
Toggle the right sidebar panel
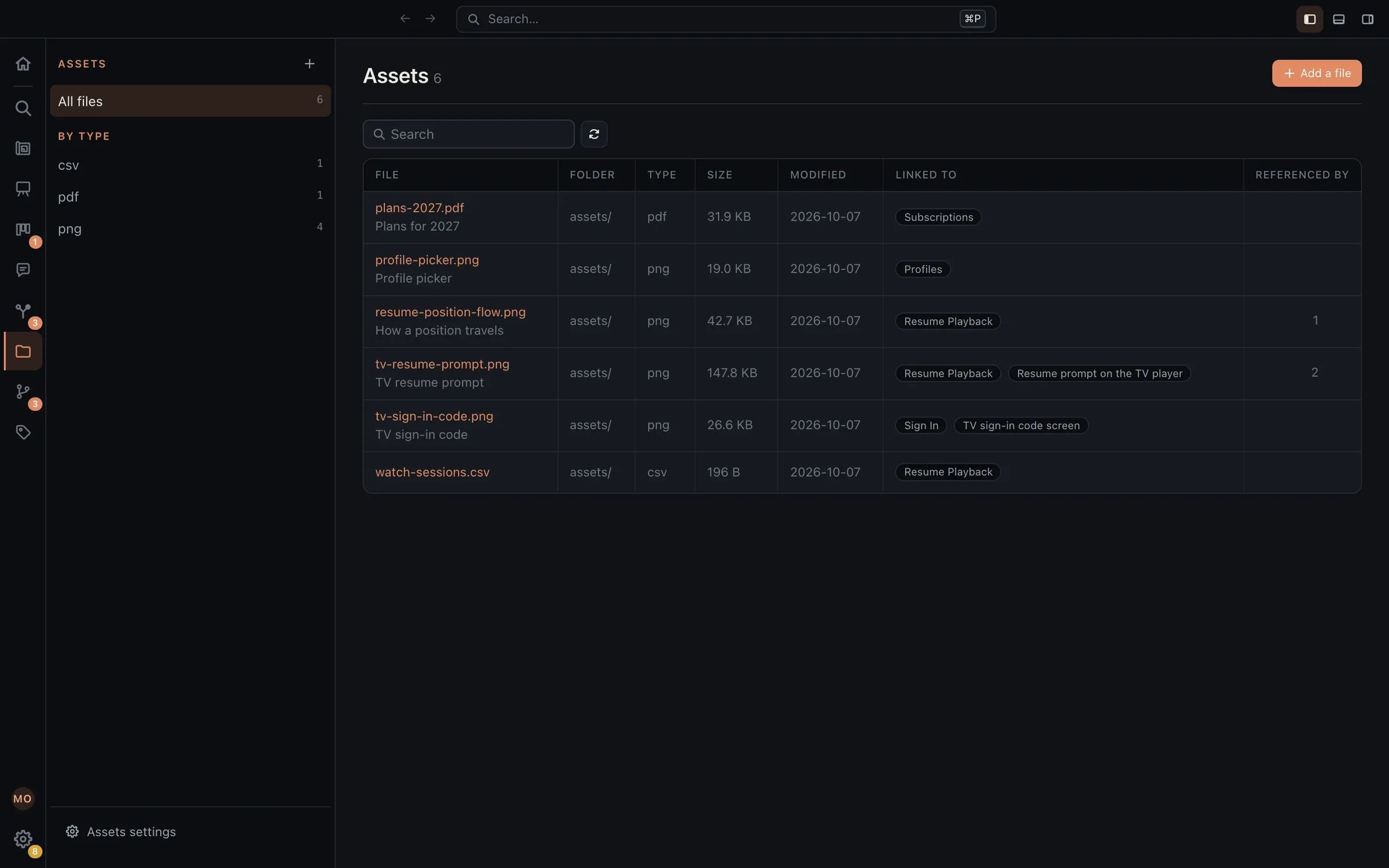pos(1368,19)
